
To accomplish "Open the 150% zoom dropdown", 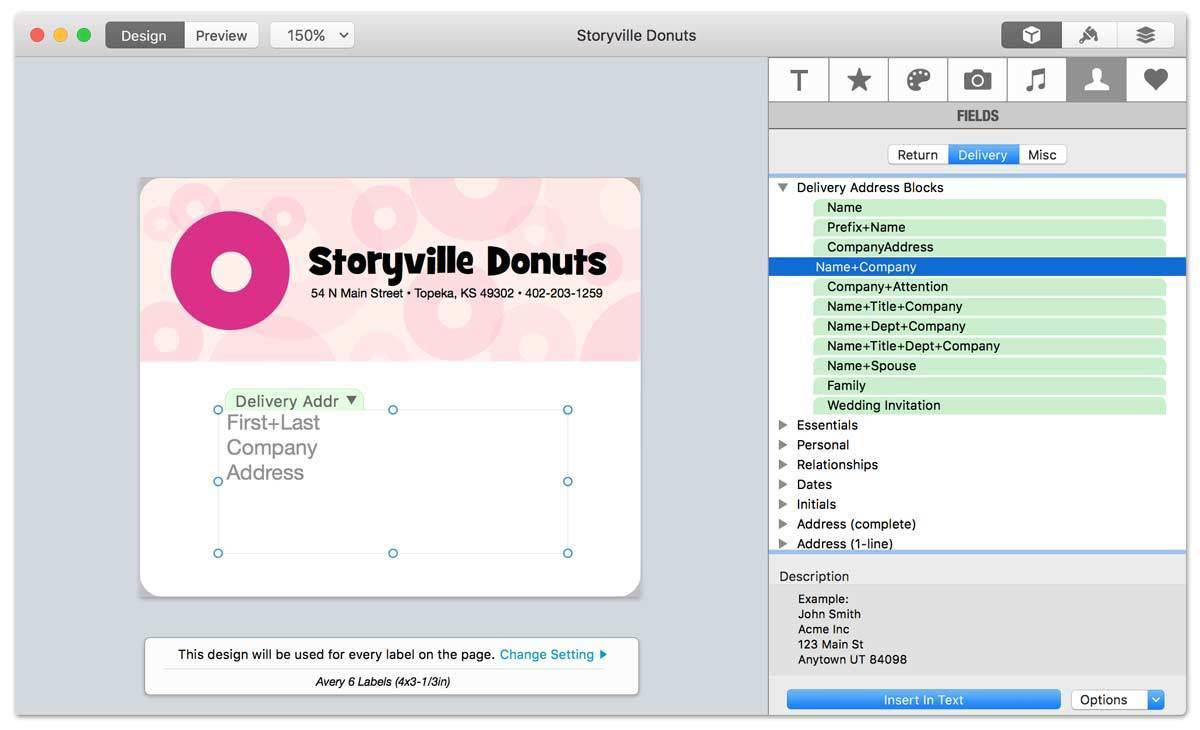I will pos(312,35).
